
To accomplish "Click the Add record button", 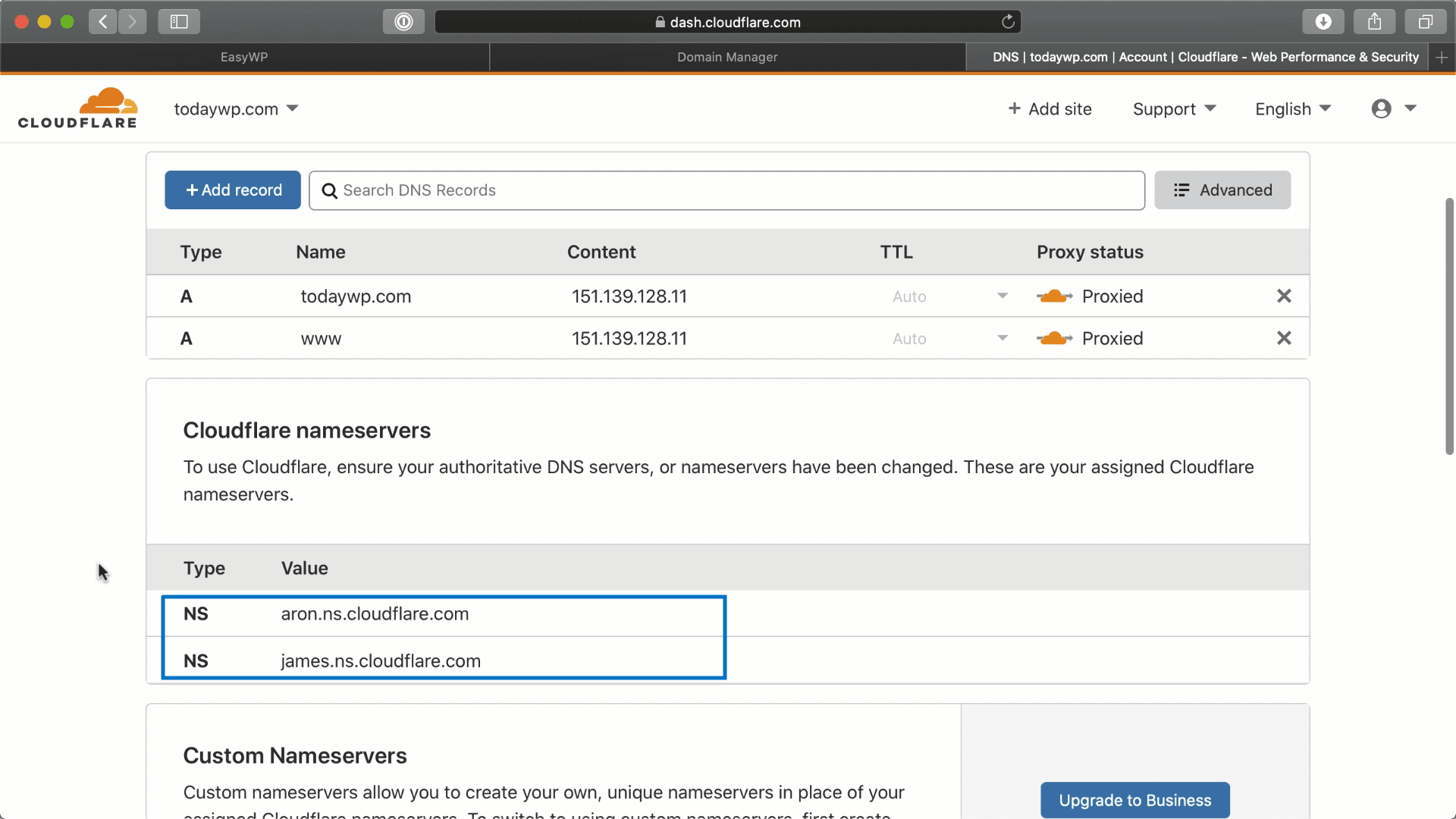I will [x=233, y=190].
